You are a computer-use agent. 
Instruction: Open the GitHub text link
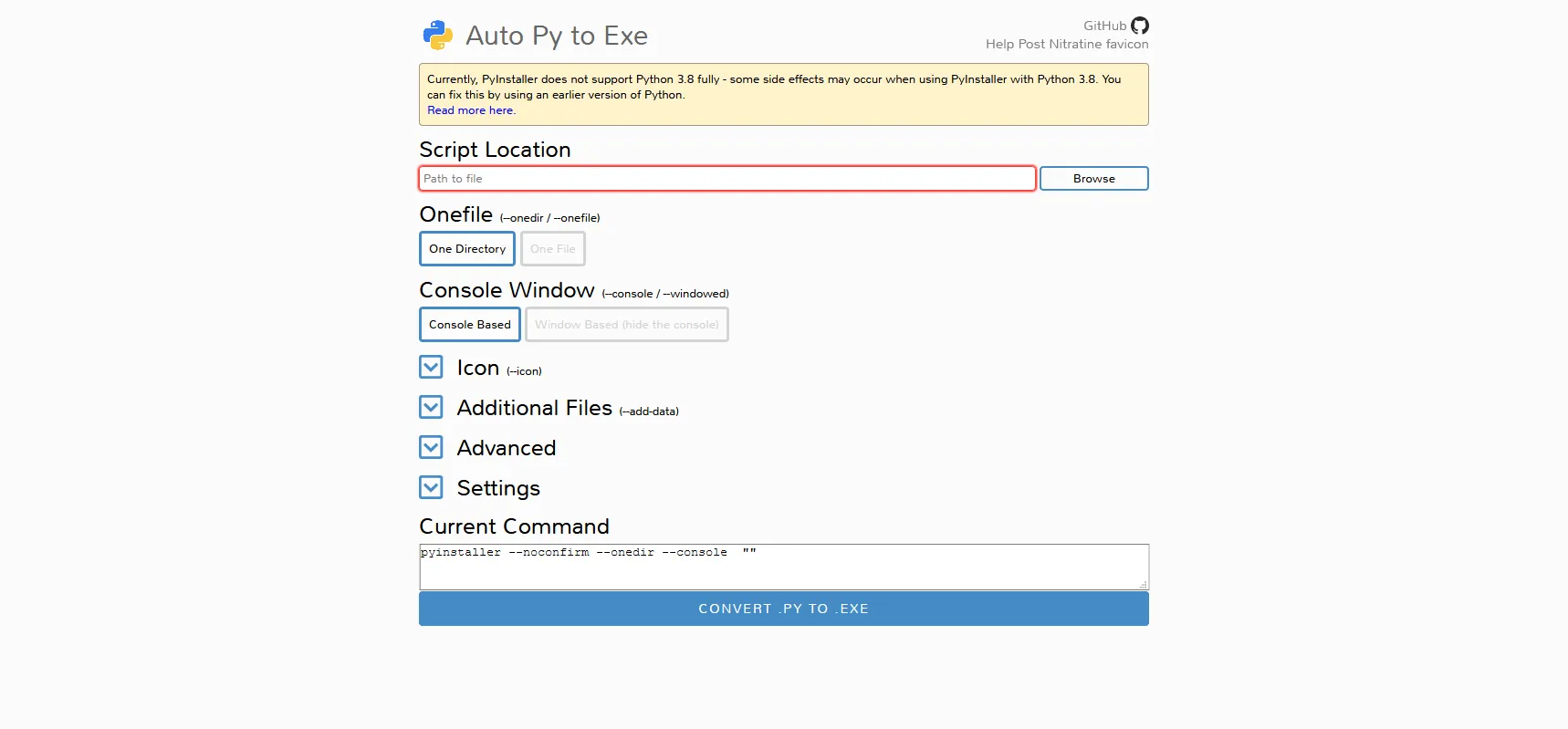tap(1104, 26)
